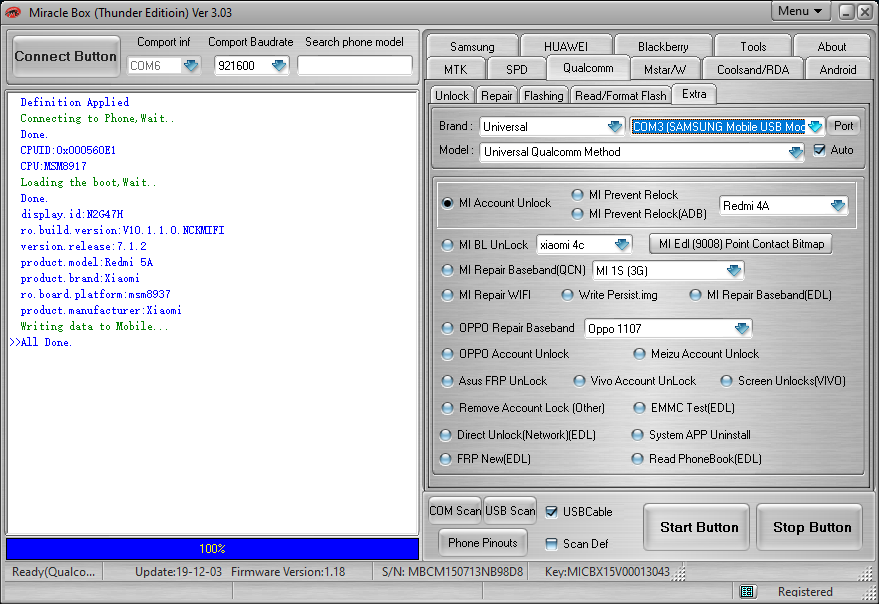This screenshot has height=604, width=879.
Task: Open the Repair sub-tab
Action: point(496,96)
